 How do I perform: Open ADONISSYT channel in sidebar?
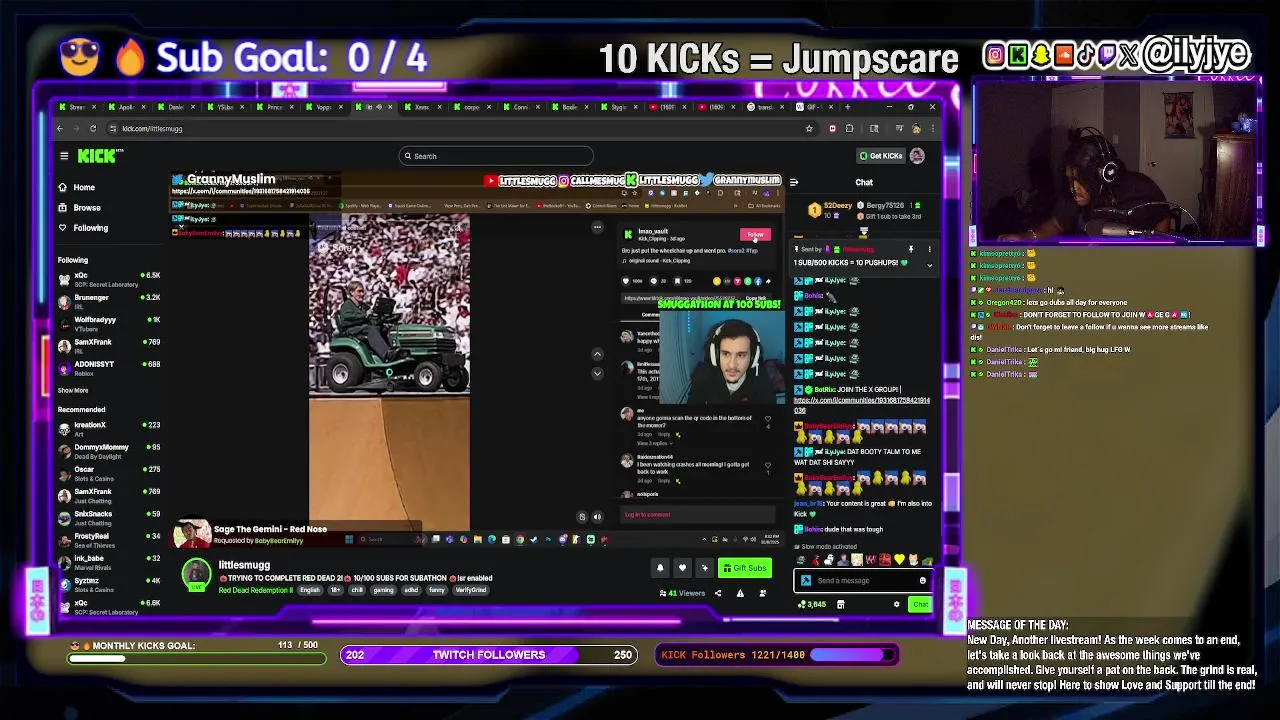pos(109,368)
